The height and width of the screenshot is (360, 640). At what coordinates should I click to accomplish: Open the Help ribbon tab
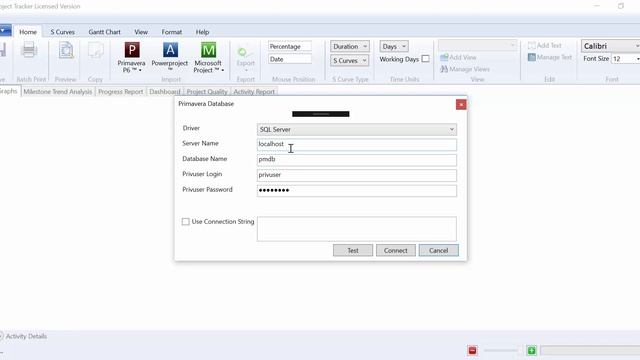click(202, 32)
